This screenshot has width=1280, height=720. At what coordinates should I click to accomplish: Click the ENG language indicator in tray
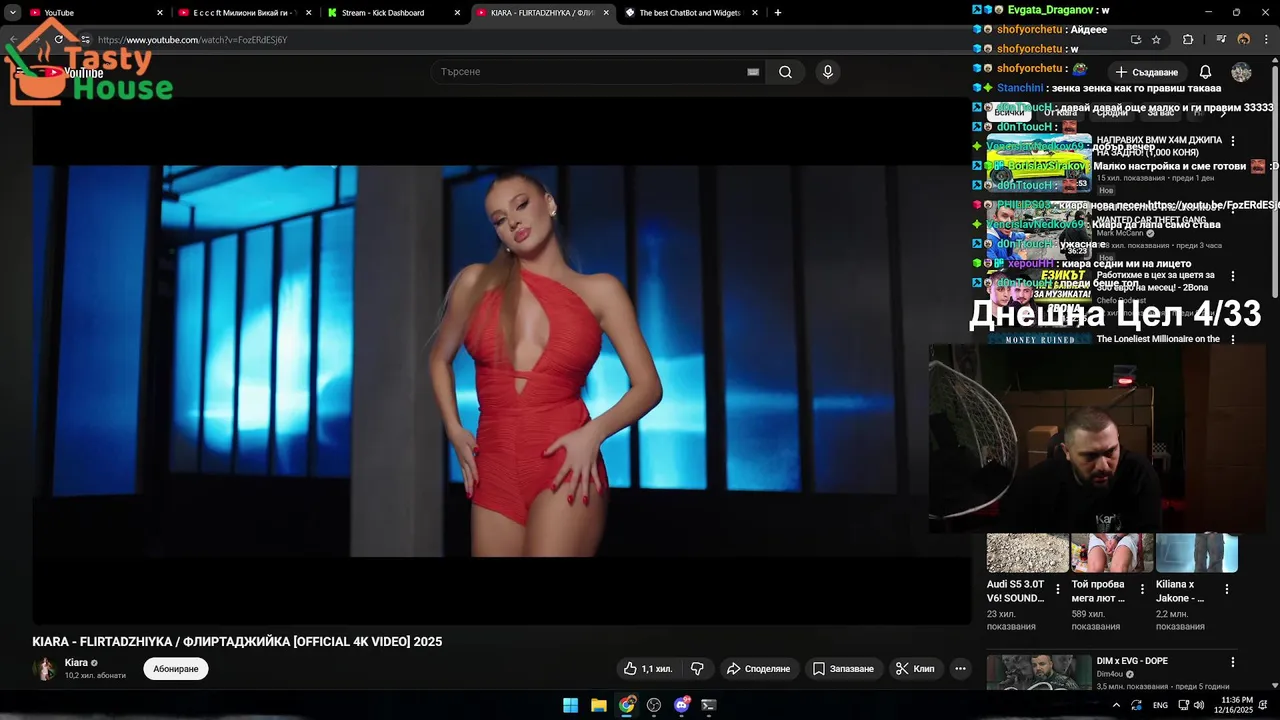click(1160, 705)
